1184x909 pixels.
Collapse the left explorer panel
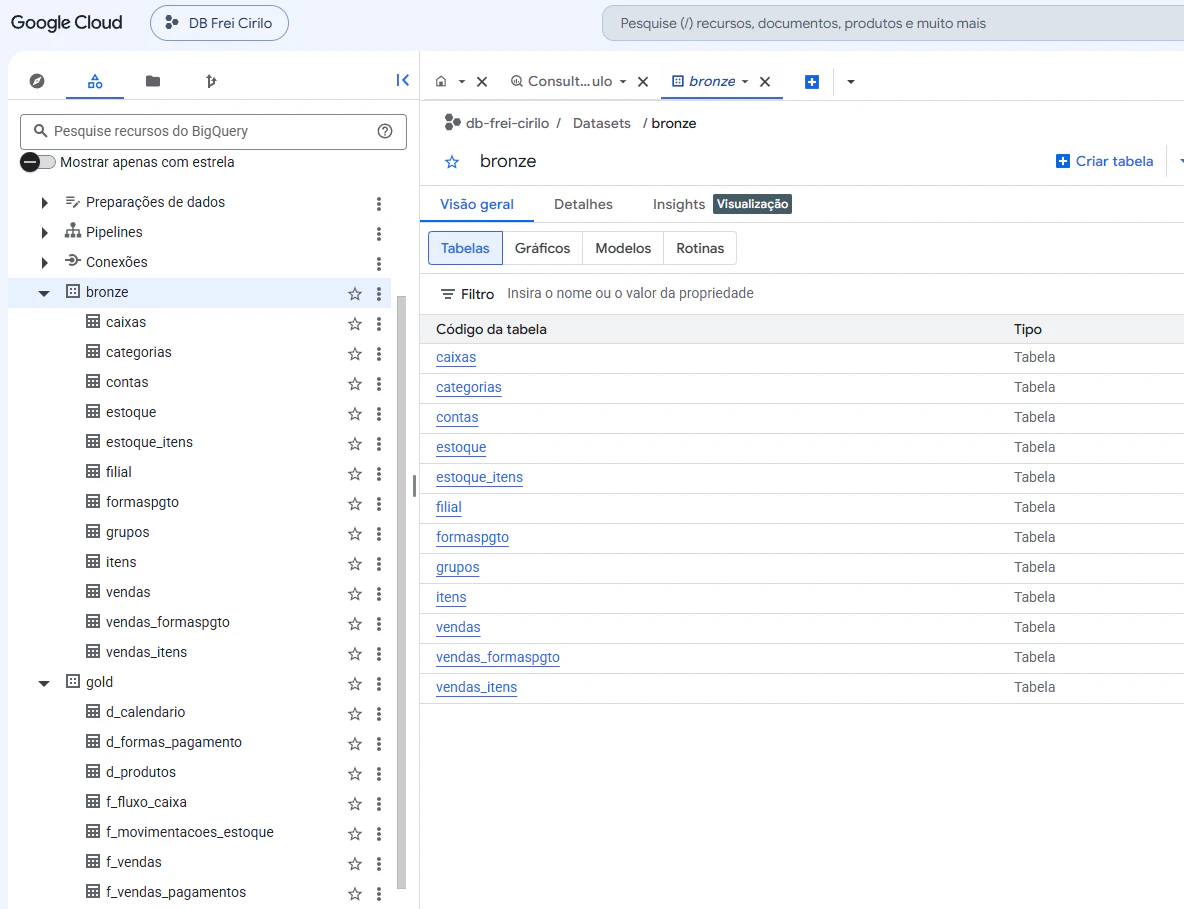click(x=402, y=80)
